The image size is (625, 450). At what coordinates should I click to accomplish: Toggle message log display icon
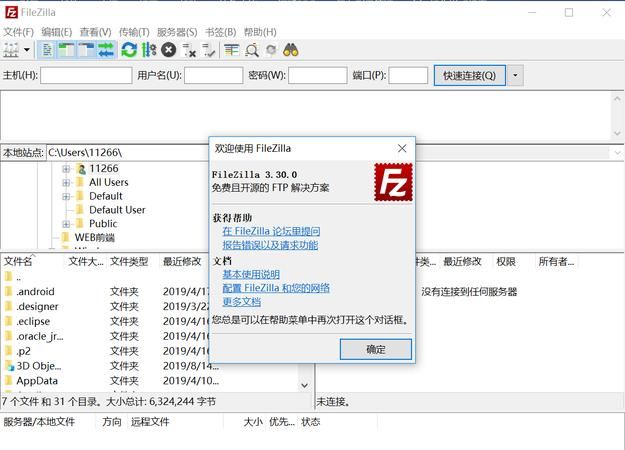click(47, 50)
